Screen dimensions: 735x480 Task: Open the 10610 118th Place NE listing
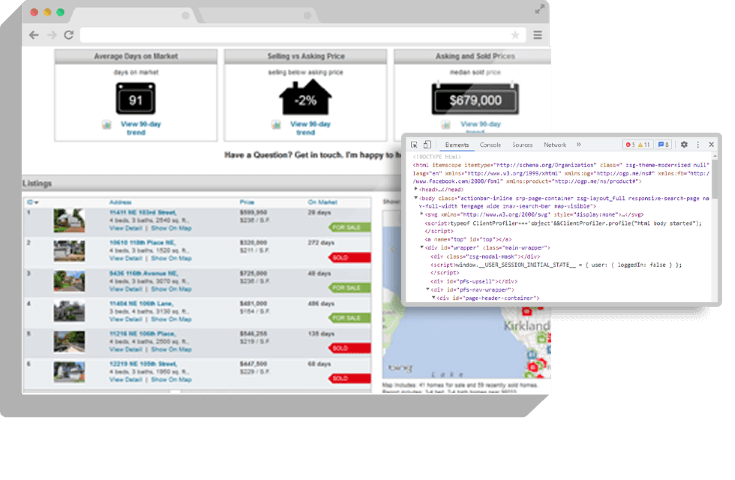pyautogui.click(x=142, y=242)
